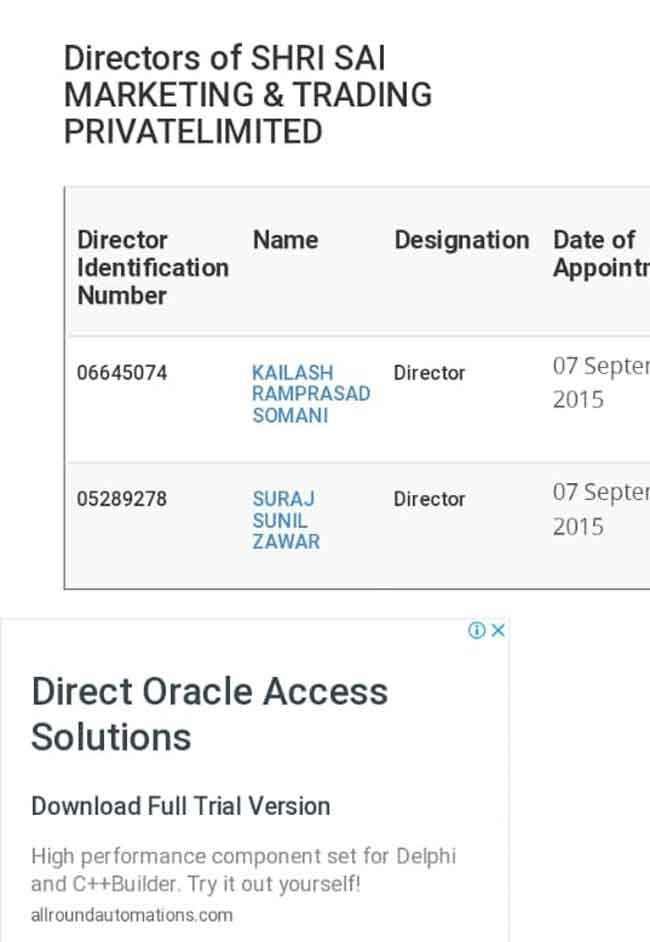Click Director designation in Kailash's row

pyautogui.click(x=430, y=372)
